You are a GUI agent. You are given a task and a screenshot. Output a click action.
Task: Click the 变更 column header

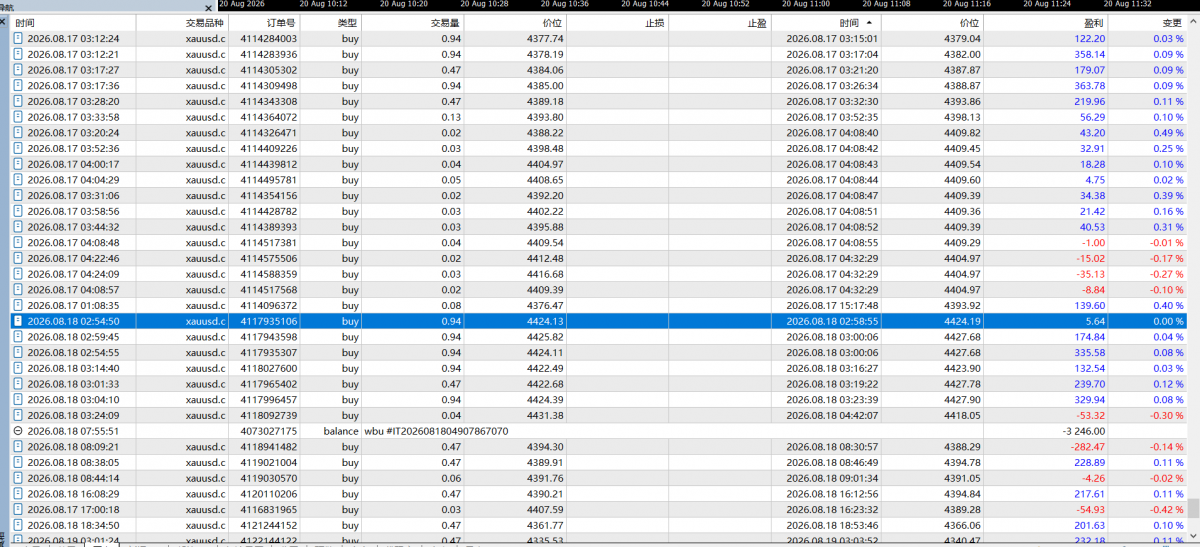click(1174, 22)
